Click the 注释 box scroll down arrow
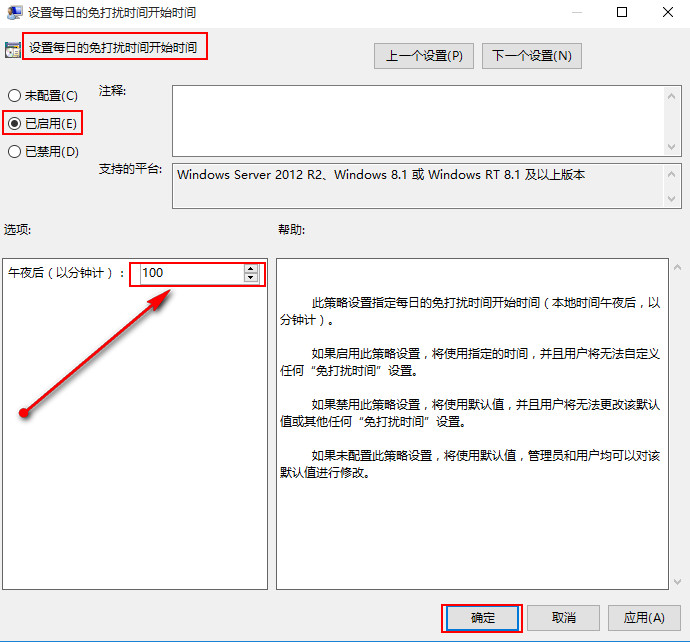Viewport: 690px width, 642px height. click(x=674, y=145)
